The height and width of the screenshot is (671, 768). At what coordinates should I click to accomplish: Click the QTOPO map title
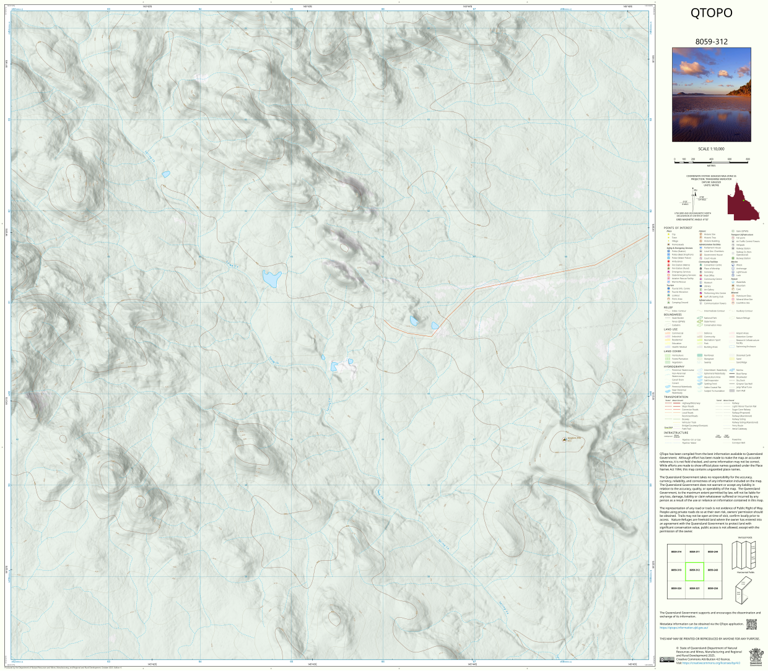(711, 13)
